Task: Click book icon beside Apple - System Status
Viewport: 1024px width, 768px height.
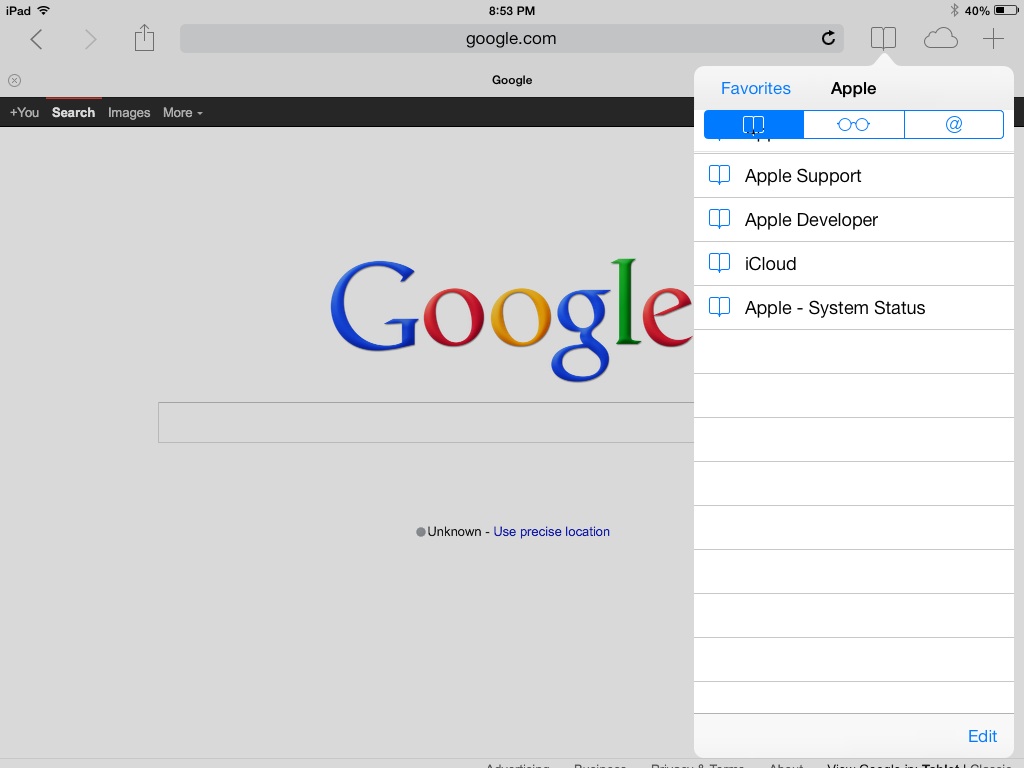Action: pos(719,306)
